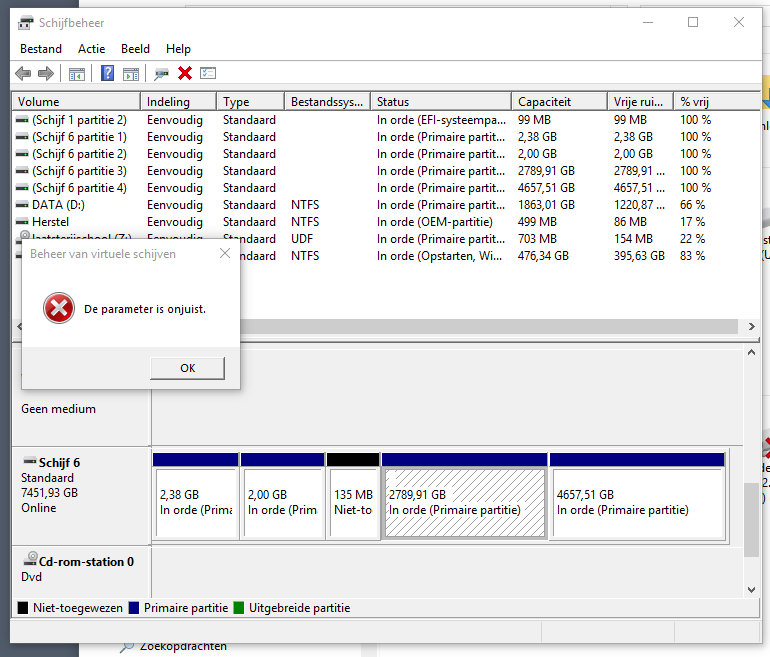Close the Beheer van virtuele schijven dialog
Screen dimensions: 770x657
point(225,254)
